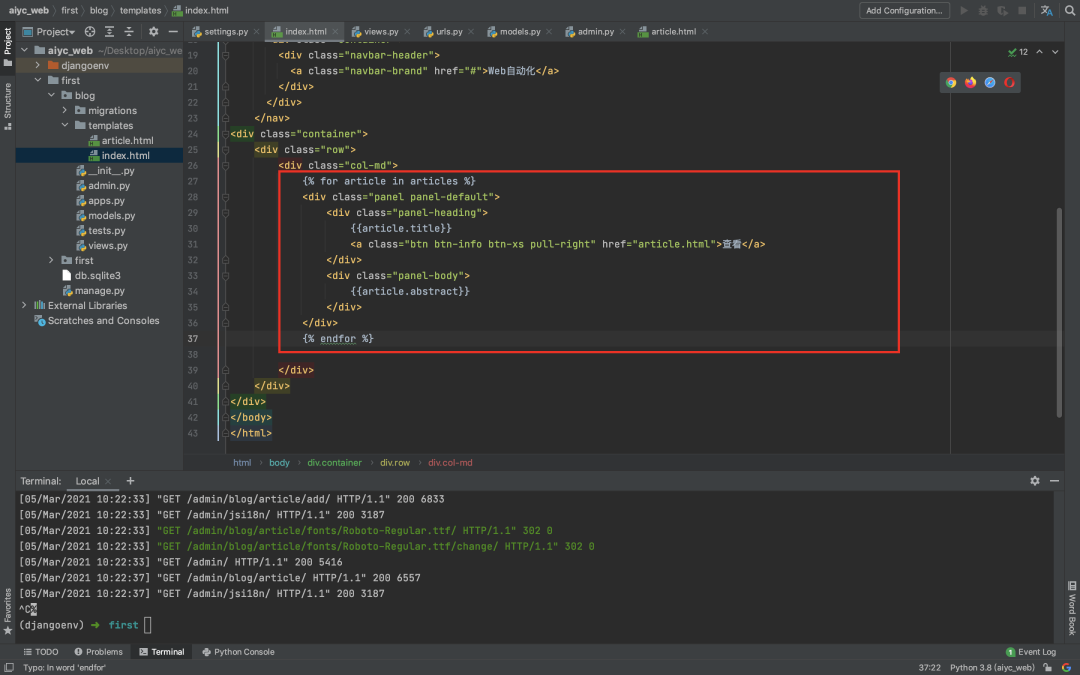Click the locate-file target icon in Project panel
Image resolution: width=1080 pixels, height=675 pixels.
91,32
